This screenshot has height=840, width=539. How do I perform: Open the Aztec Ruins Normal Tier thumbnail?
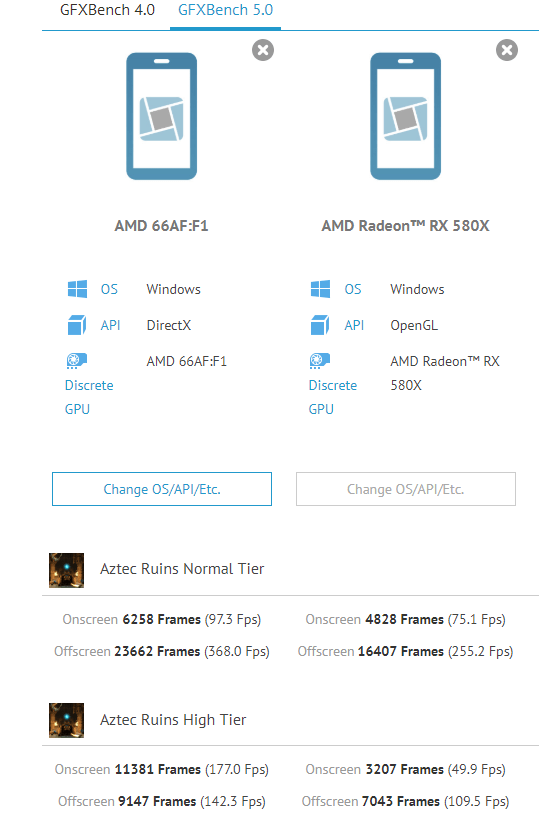pyautogui.click(x=66, y=570)
